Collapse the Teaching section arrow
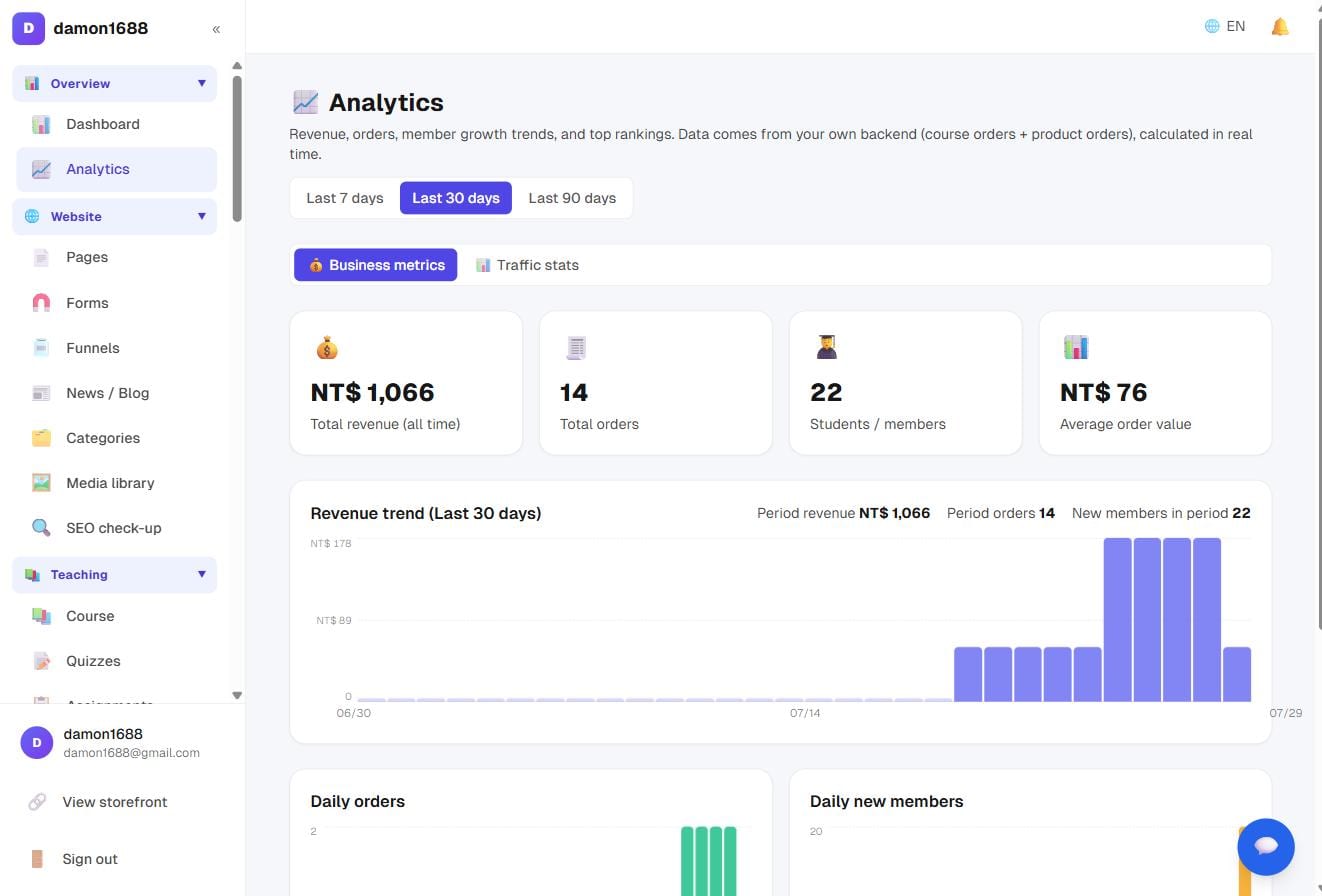 pyautogui.click(x=201, y=575)
